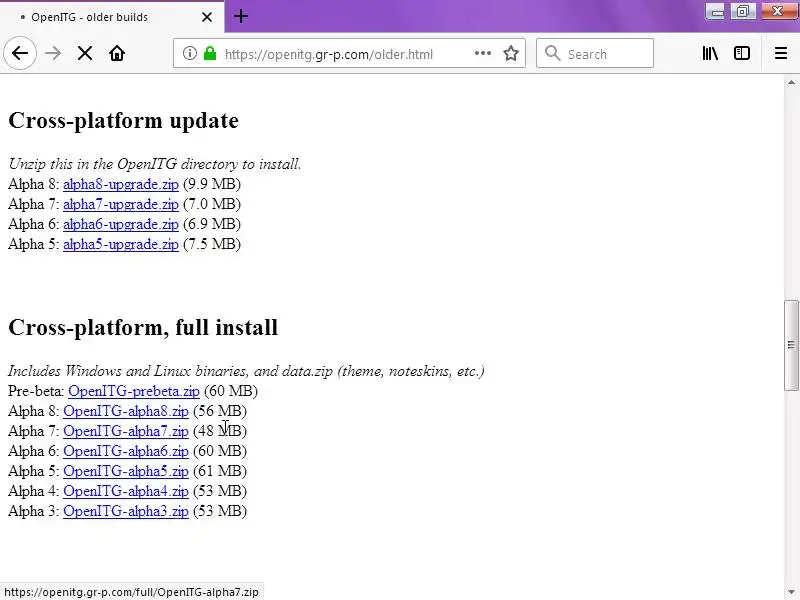The height and width of the screenshot is (600, 800).
Task: Click the 'Cross-platform, full install' heading
Action: tap(143, 328)
